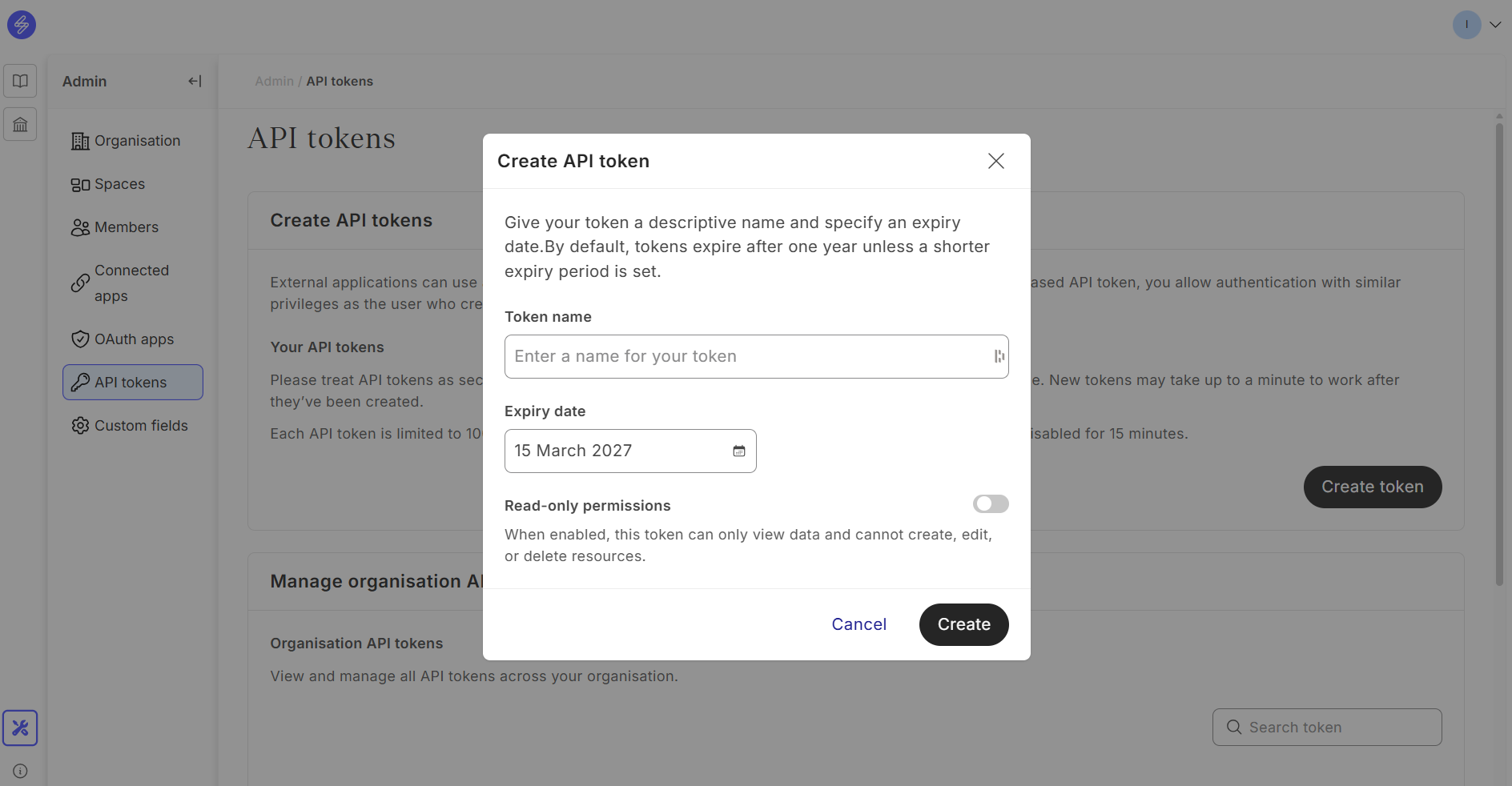Open OAuth apps in the sidebar

(134, 339)
